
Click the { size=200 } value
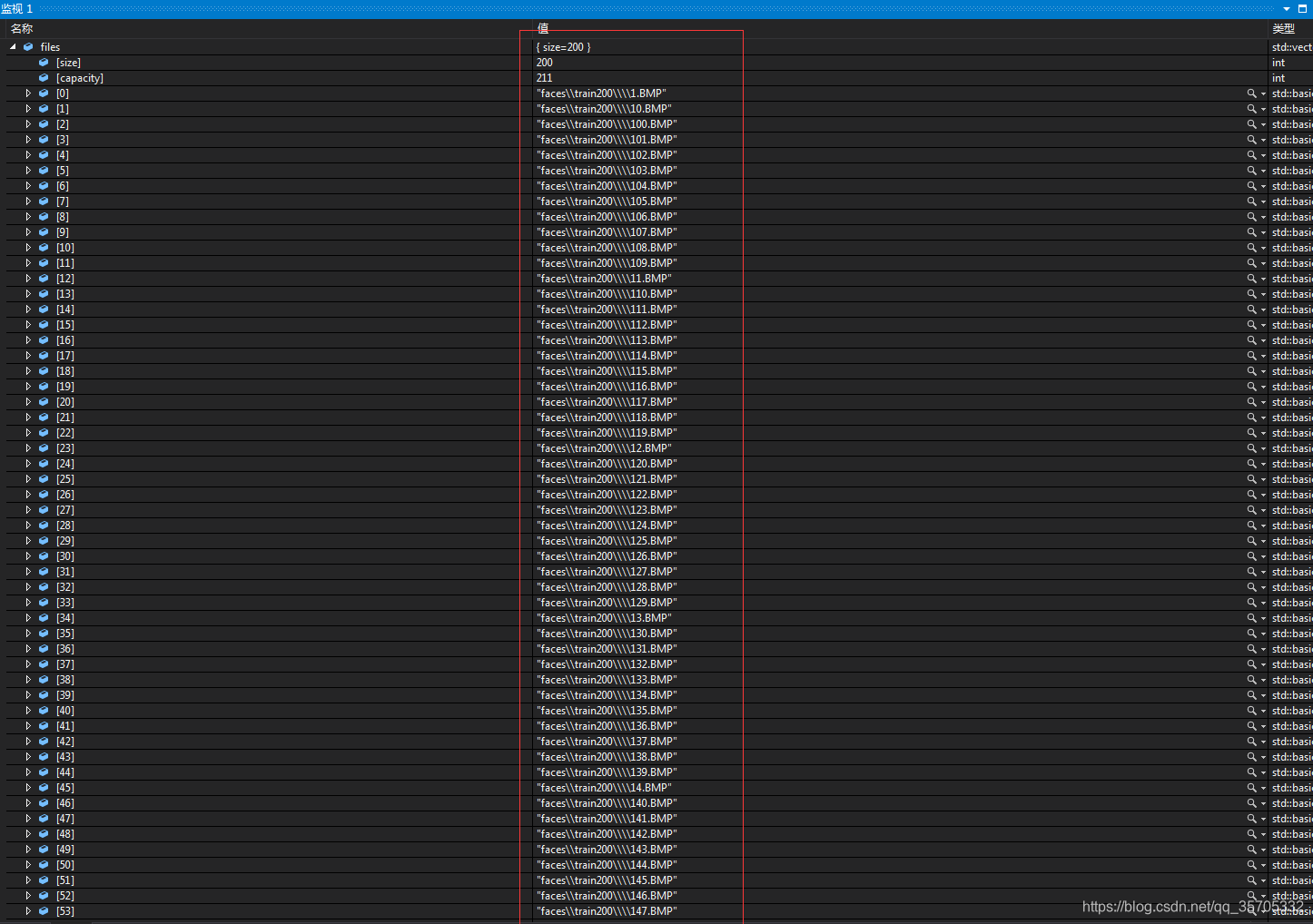tap(563, 47)
